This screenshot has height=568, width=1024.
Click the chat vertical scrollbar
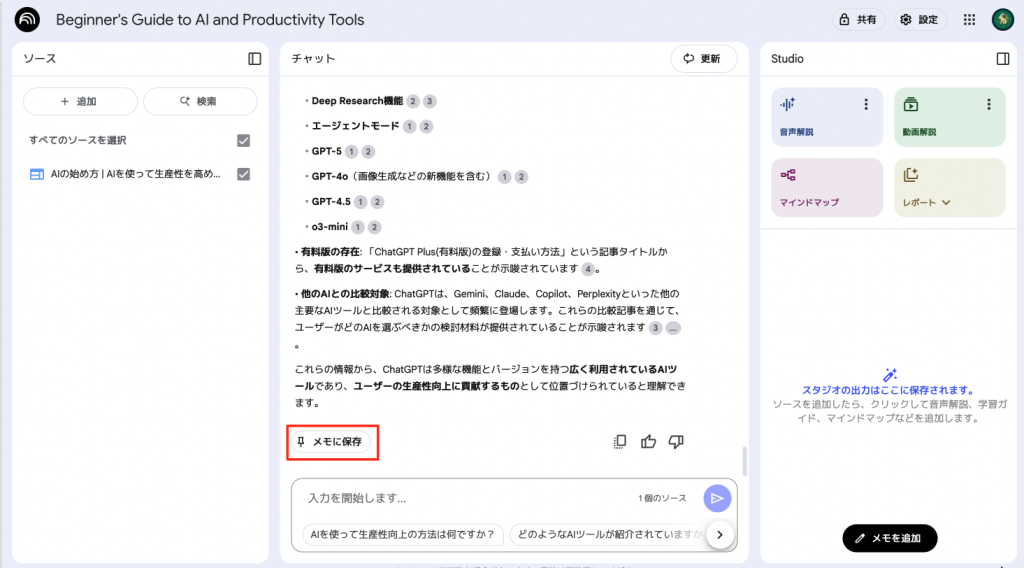[743, 460]
